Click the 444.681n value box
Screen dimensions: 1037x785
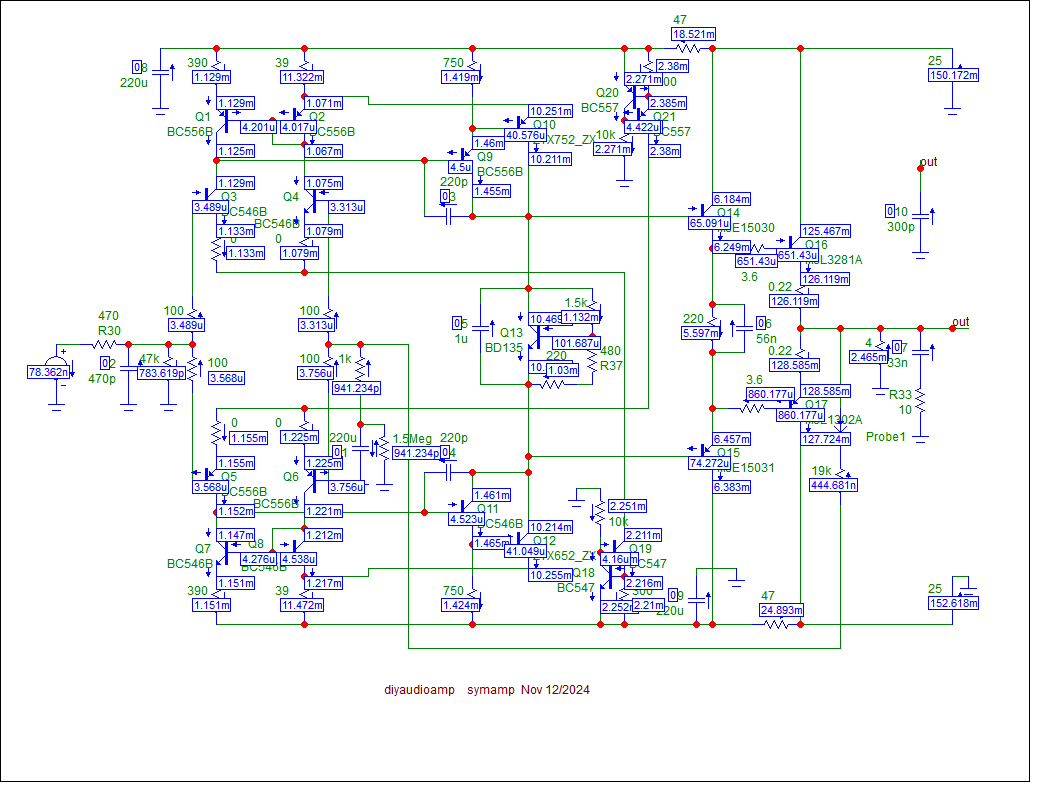pos(833,485)
